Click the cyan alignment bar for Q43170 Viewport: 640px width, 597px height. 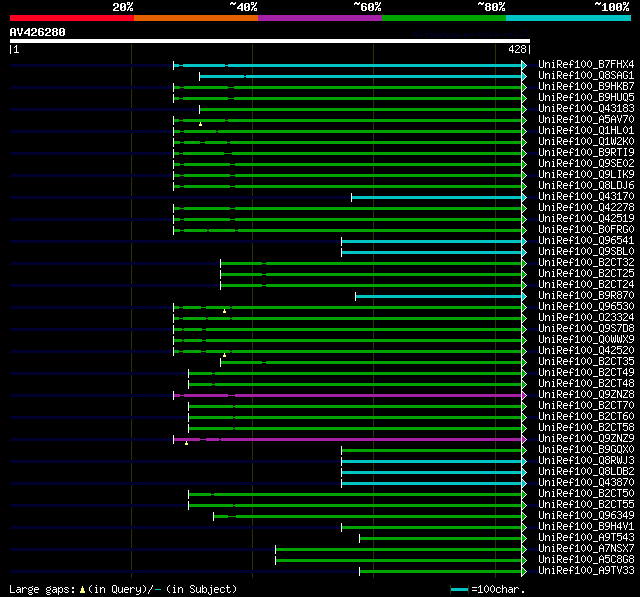[436, 198]
